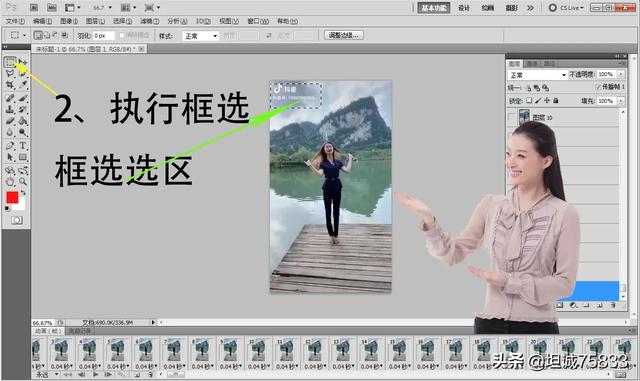Click the foreground red color swatch
Viewport: 640px width, 381px height.
point(12,198)
